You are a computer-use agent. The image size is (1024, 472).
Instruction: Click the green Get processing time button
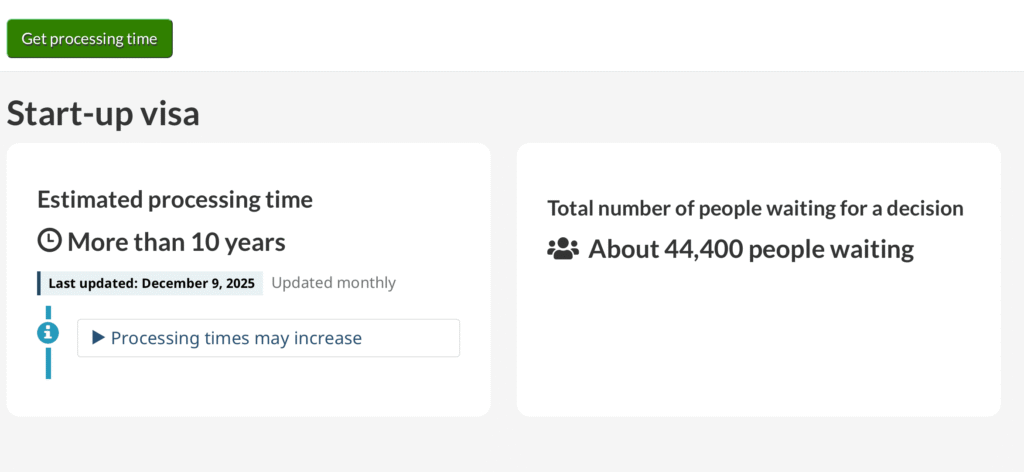(x=90, y=39)
